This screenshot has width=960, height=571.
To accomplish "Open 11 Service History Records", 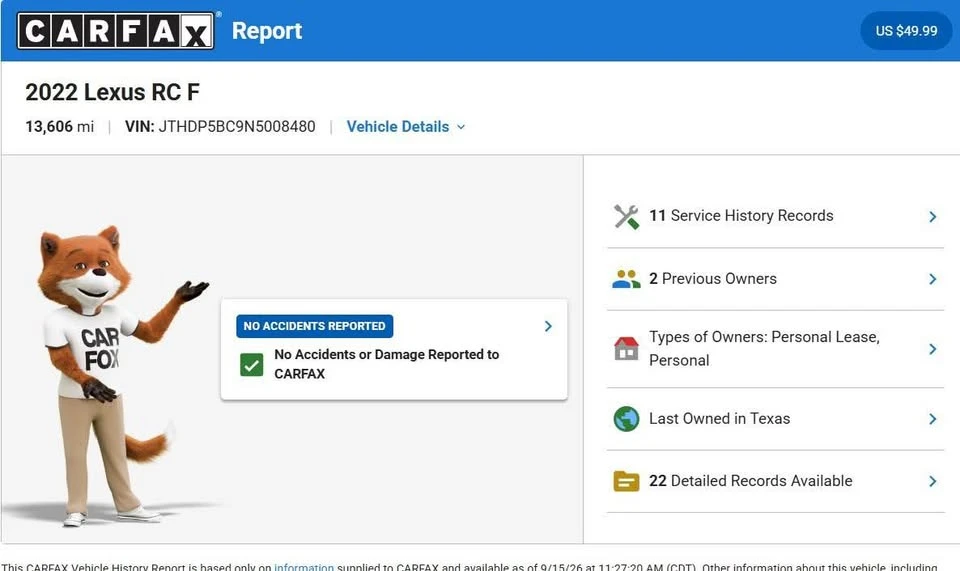I will point(774,217).
